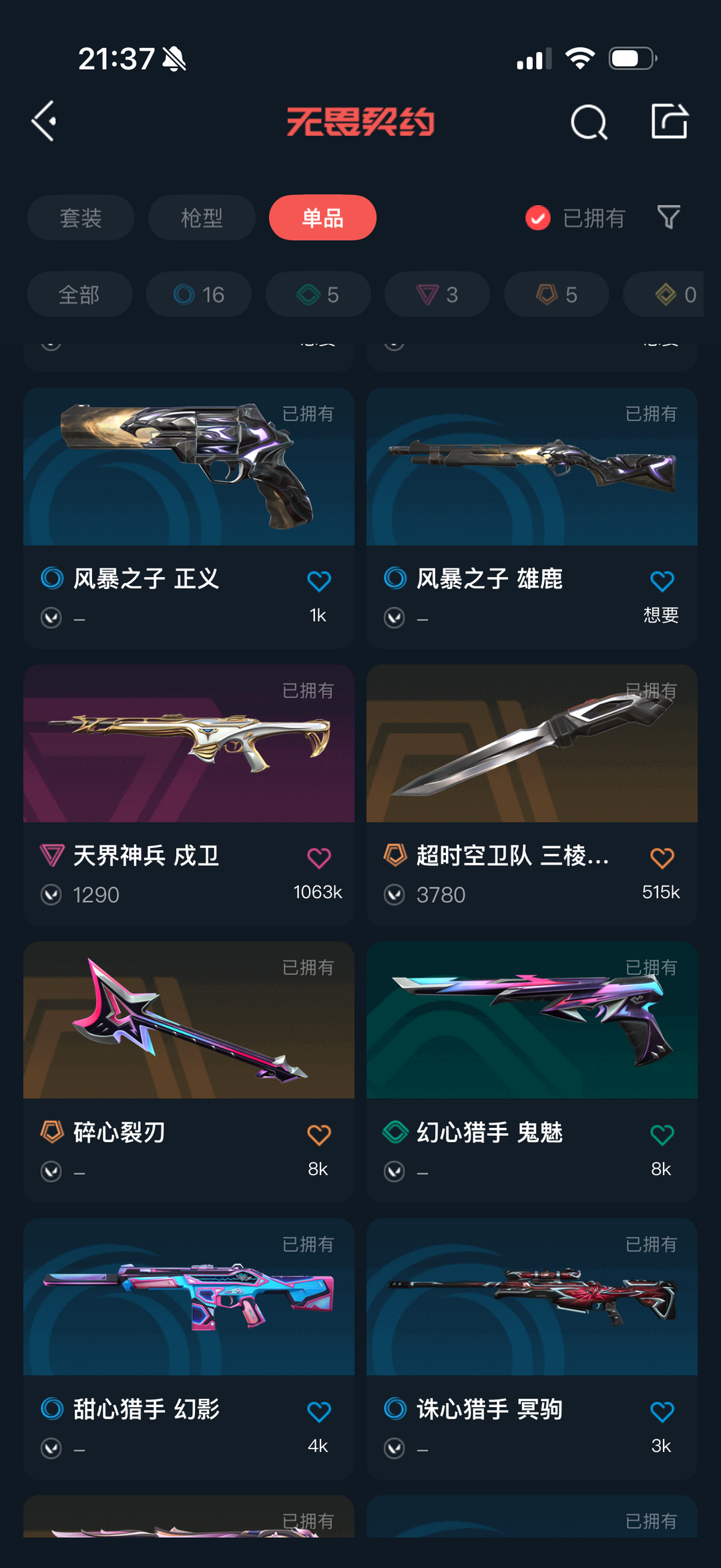Filter by pink triangle tier chip 3
The width and height of the screenshot is (721, 1568).
coord(437,295)
